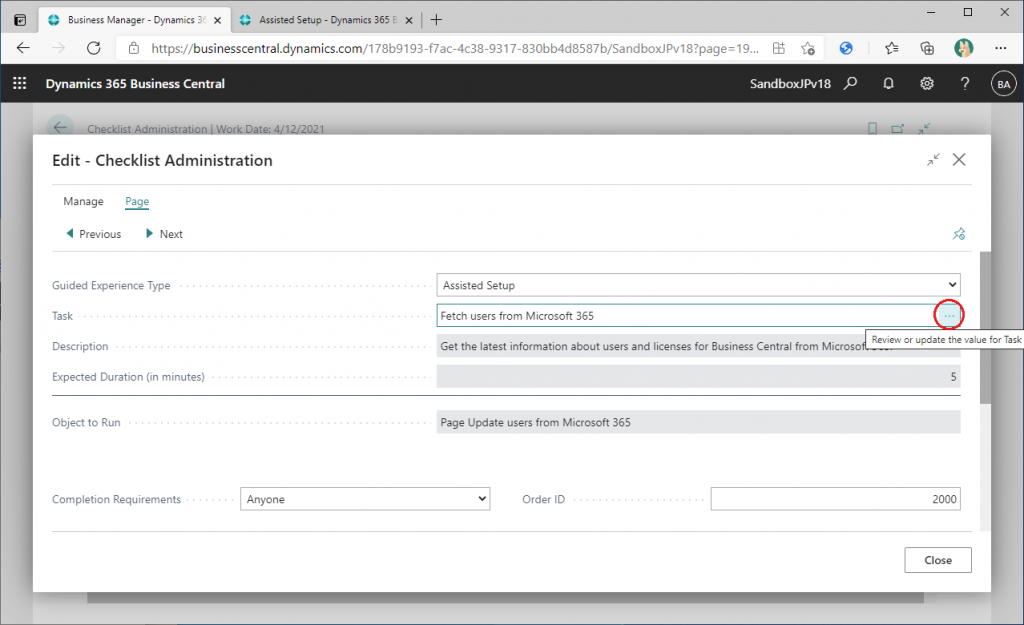Close the Business Manager browser tab
The height and width of the screenshot is (625, 1024).
[217, 20]
